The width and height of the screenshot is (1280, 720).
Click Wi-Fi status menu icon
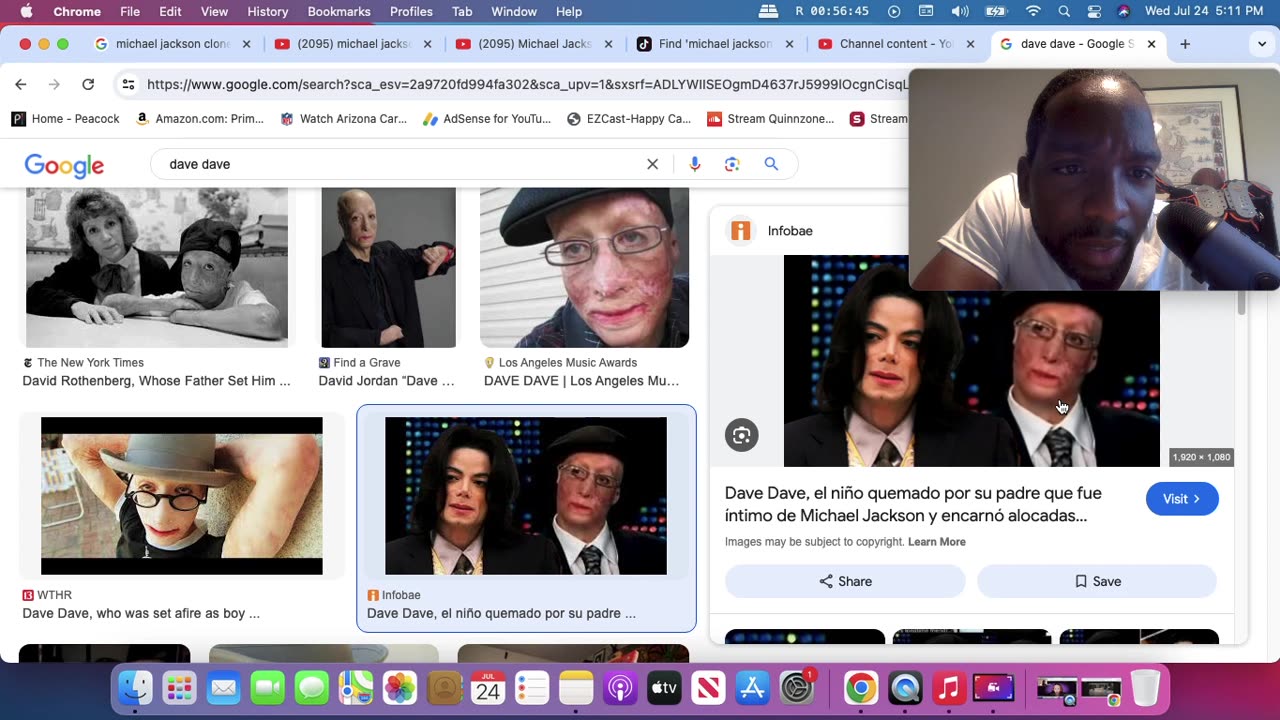[x=1033, y=11]
